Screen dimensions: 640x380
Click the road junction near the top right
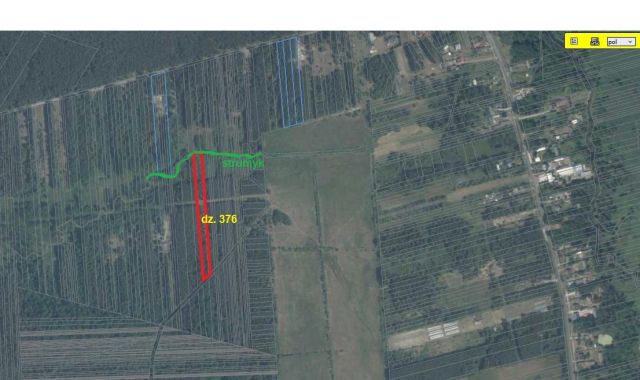pyautogui.click(x=511, y=111)
